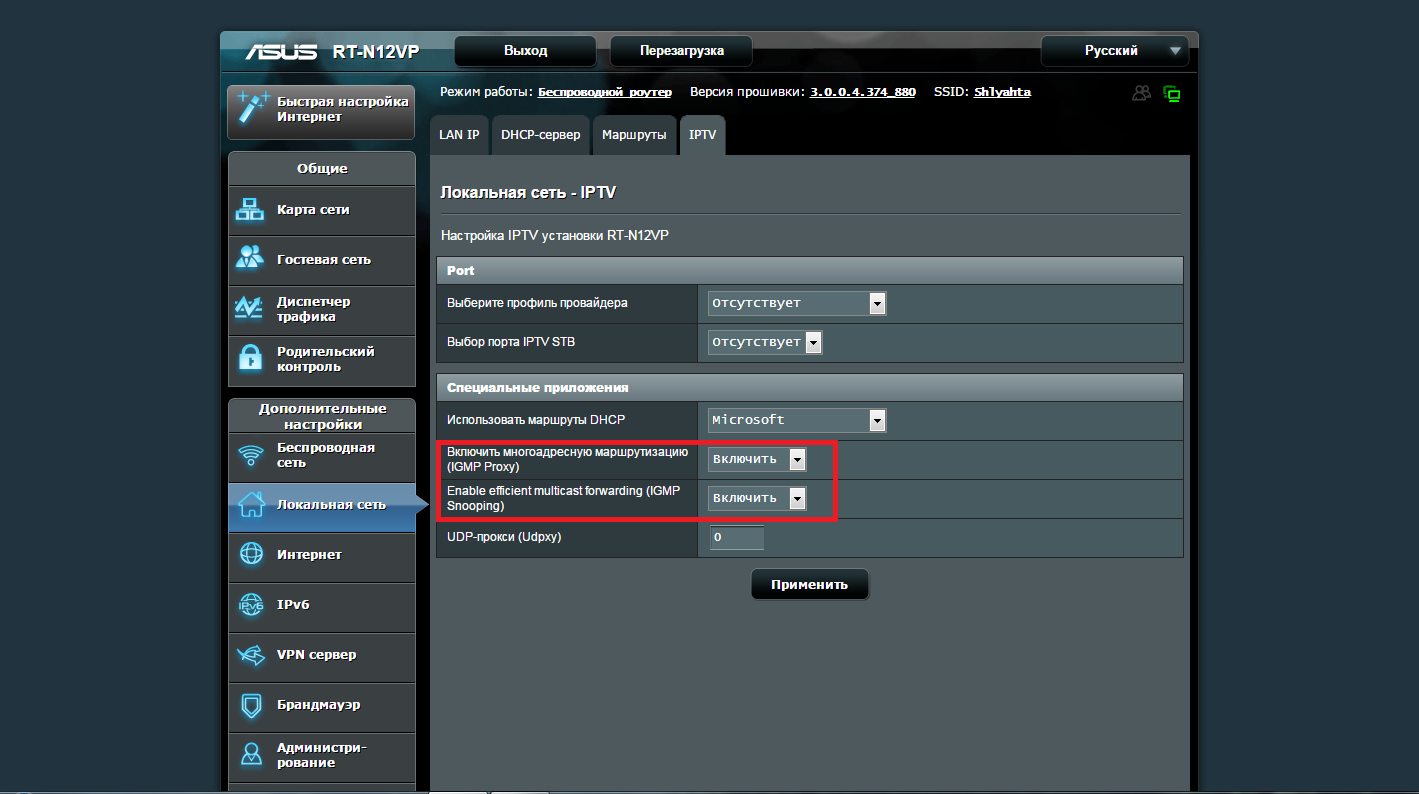Click the Интернет globe icon
Viewport: 1419px width, 794px height.
(x=250, y=554)
